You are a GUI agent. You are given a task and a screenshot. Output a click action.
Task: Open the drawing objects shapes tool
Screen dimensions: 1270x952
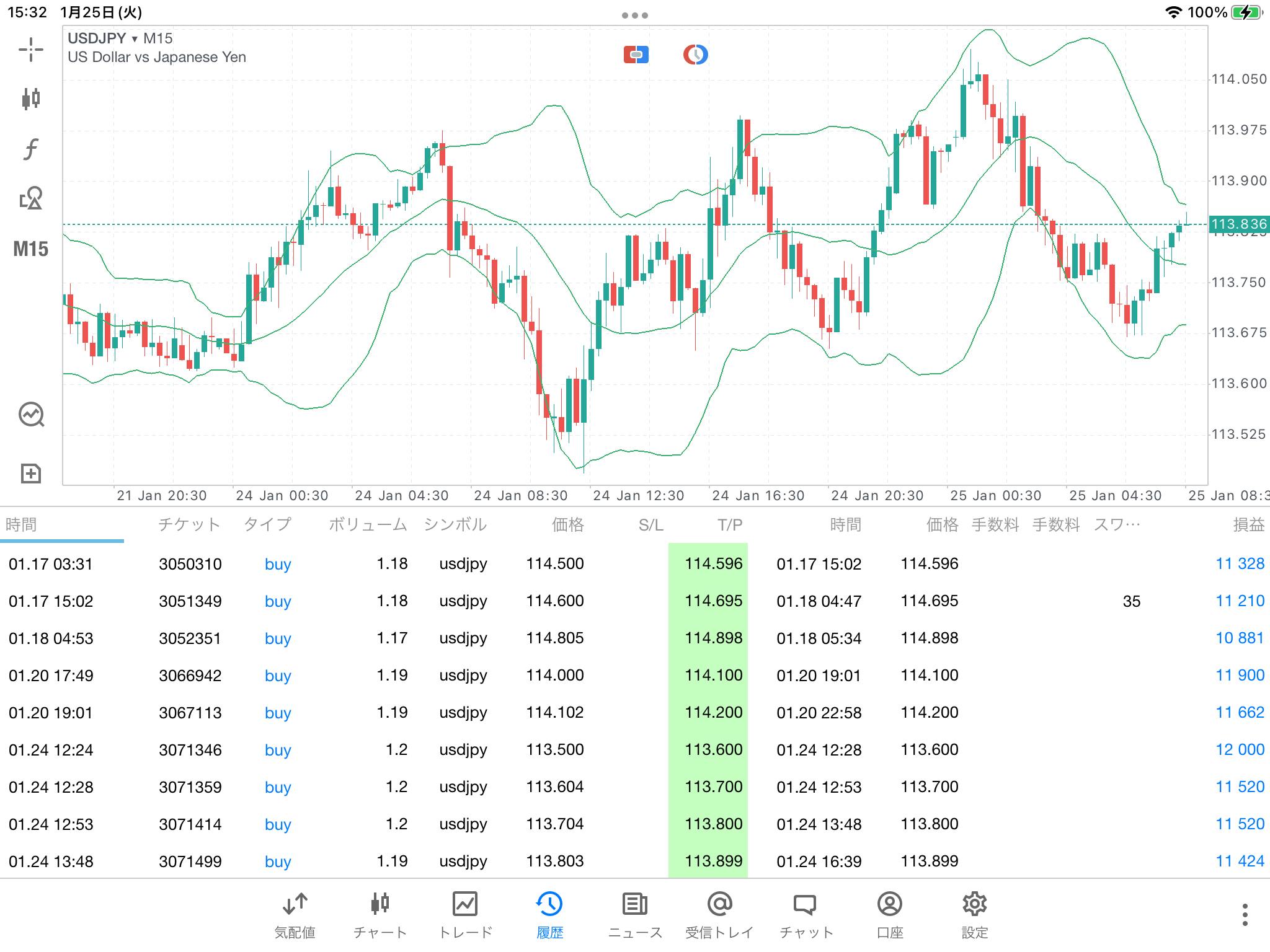(x=30, y=198)
